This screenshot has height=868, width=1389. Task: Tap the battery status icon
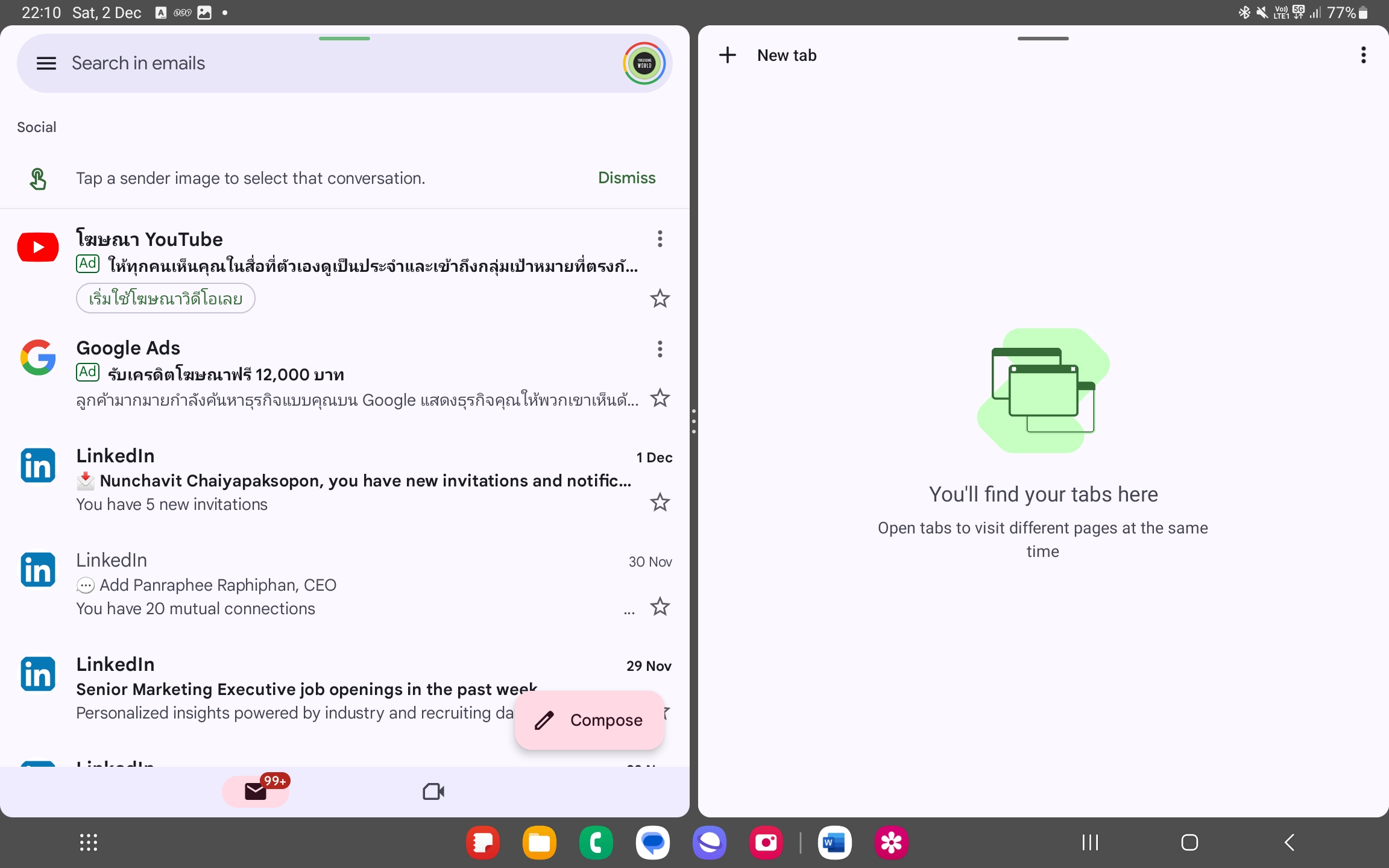(1364, 13)
